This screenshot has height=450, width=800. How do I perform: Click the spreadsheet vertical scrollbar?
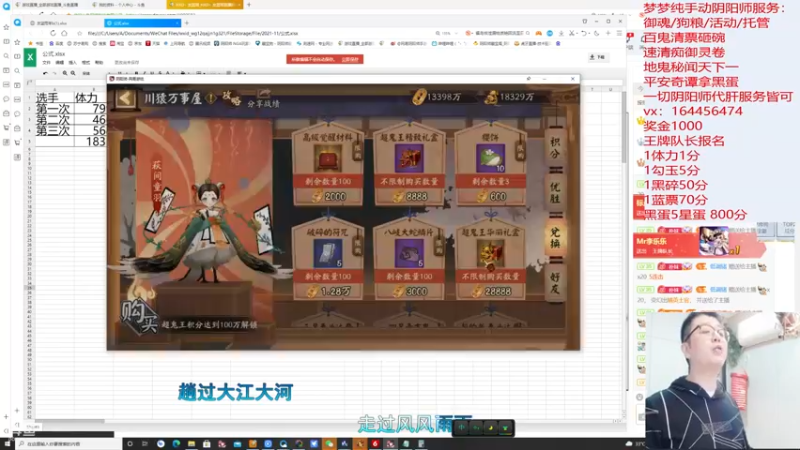[x=624, y=128]
